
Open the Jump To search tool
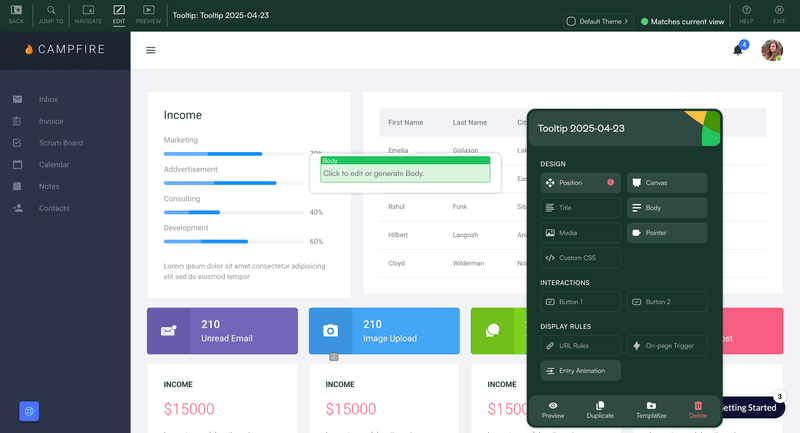(51, 14)
